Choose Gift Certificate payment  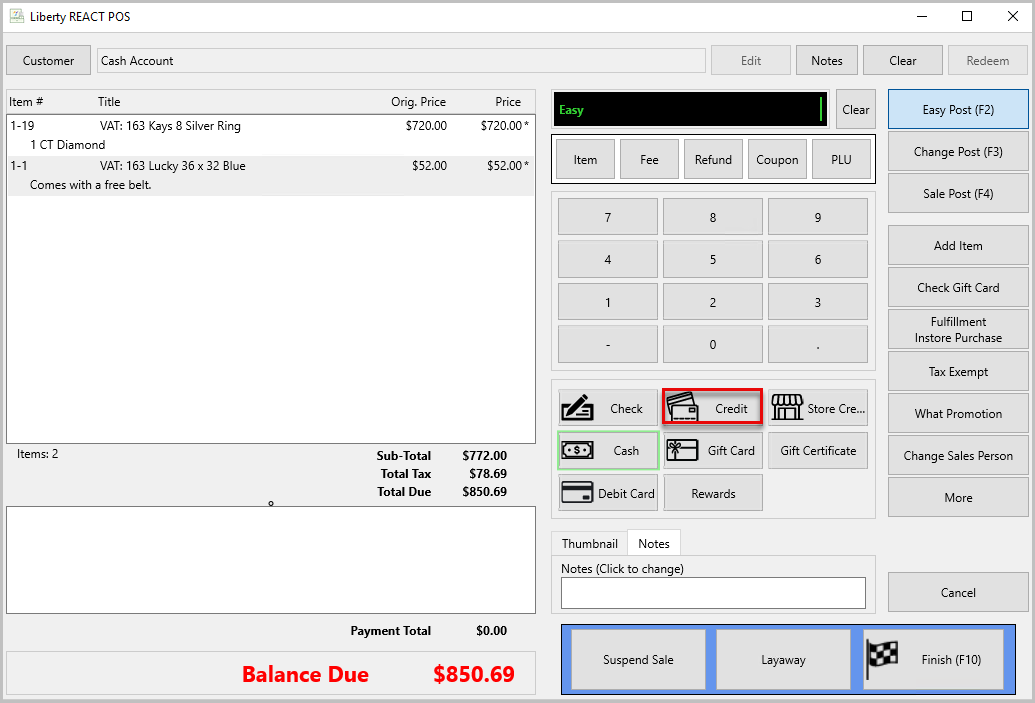(818, 450)
